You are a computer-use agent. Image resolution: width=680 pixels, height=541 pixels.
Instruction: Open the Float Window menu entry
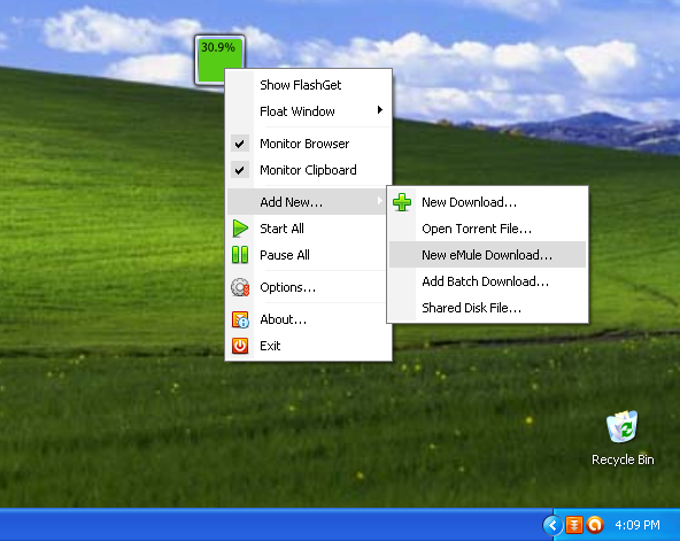(308, 111)
